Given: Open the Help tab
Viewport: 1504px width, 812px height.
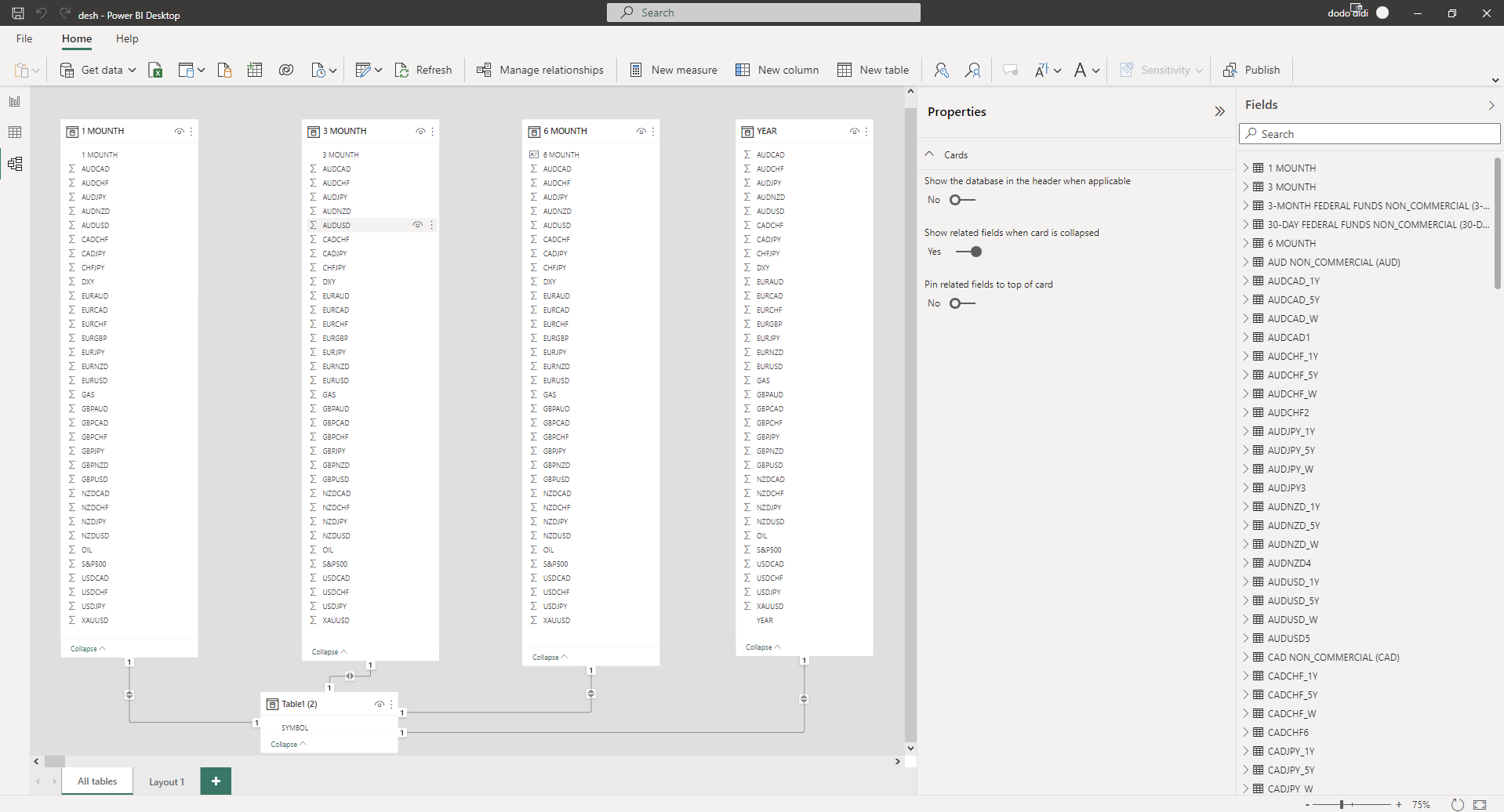Looking at the screenshot, I should click(127, 38).
